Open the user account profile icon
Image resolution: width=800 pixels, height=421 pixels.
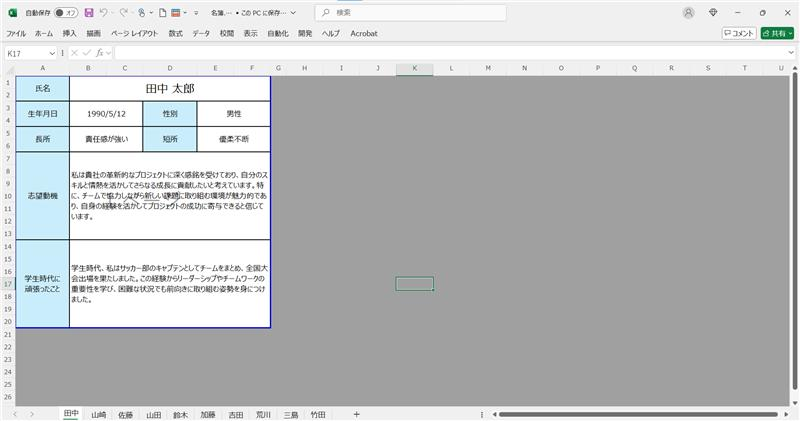tap(688, 13)
